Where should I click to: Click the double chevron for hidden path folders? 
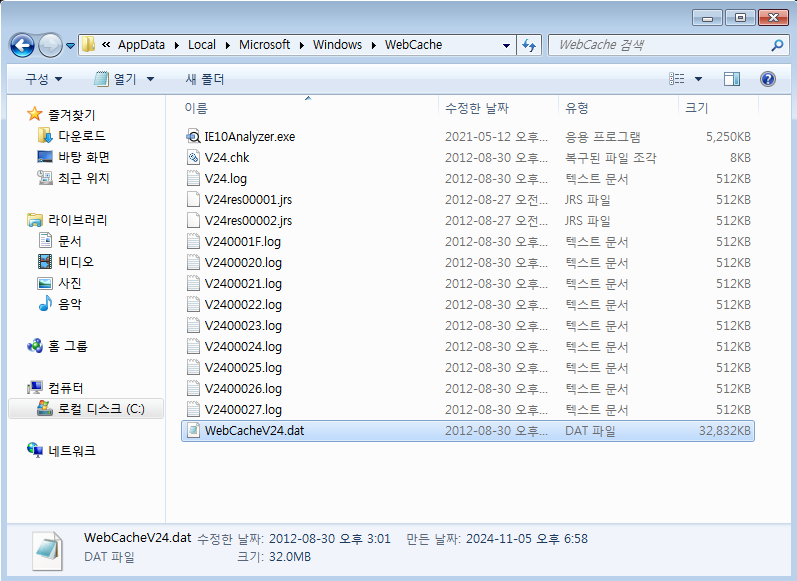(x=106, y=45)
